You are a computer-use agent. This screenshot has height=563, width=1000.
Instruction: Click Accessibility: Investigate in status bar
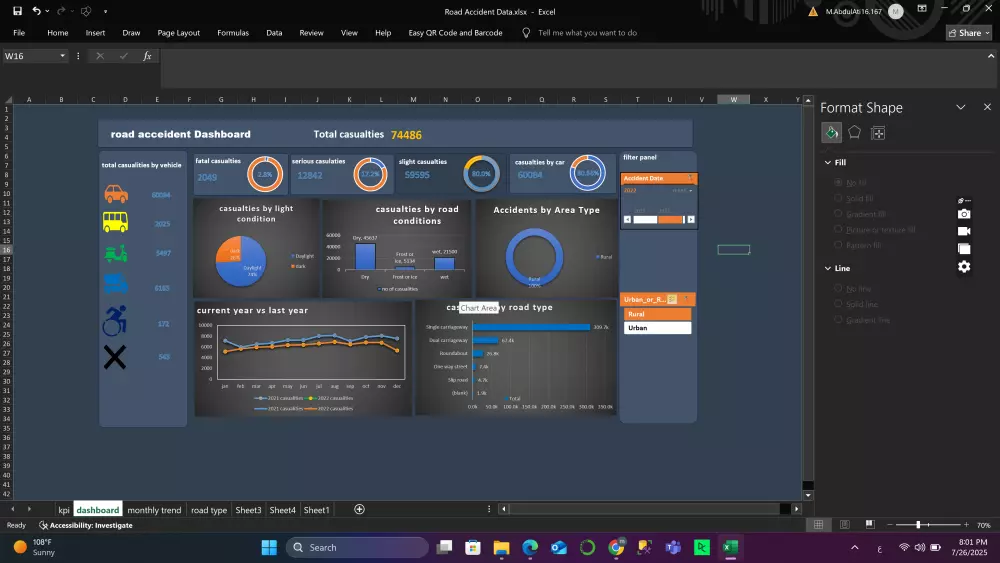[85, 525]
